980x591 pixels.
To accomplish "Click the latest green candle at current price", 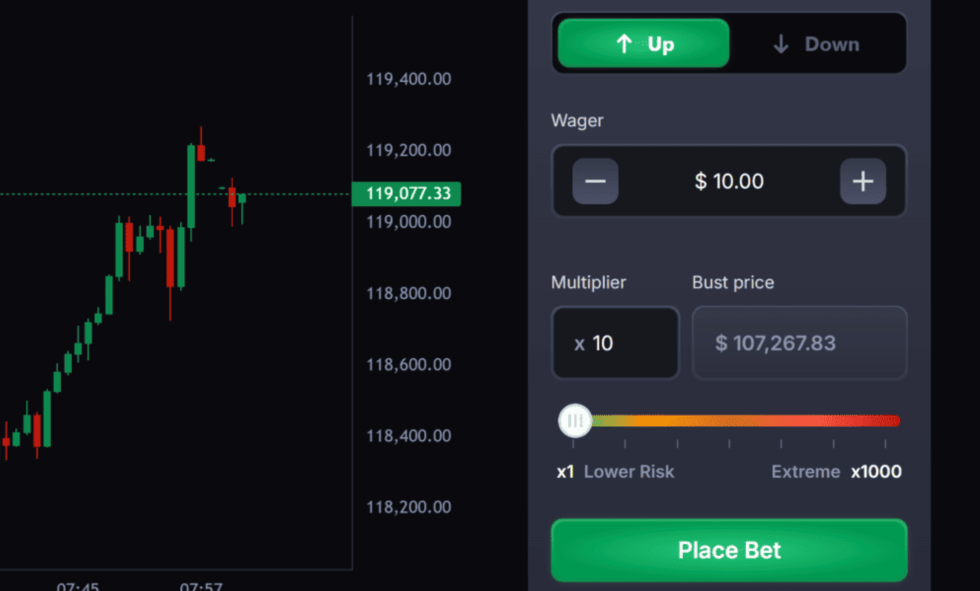I will (242, 199).
